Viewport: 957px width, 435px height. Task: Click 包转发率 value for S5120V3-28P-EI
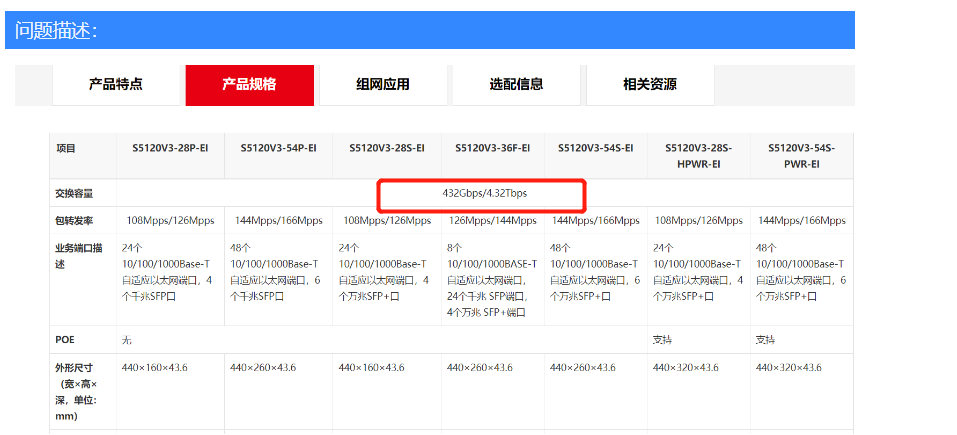(x=170, y=220)
